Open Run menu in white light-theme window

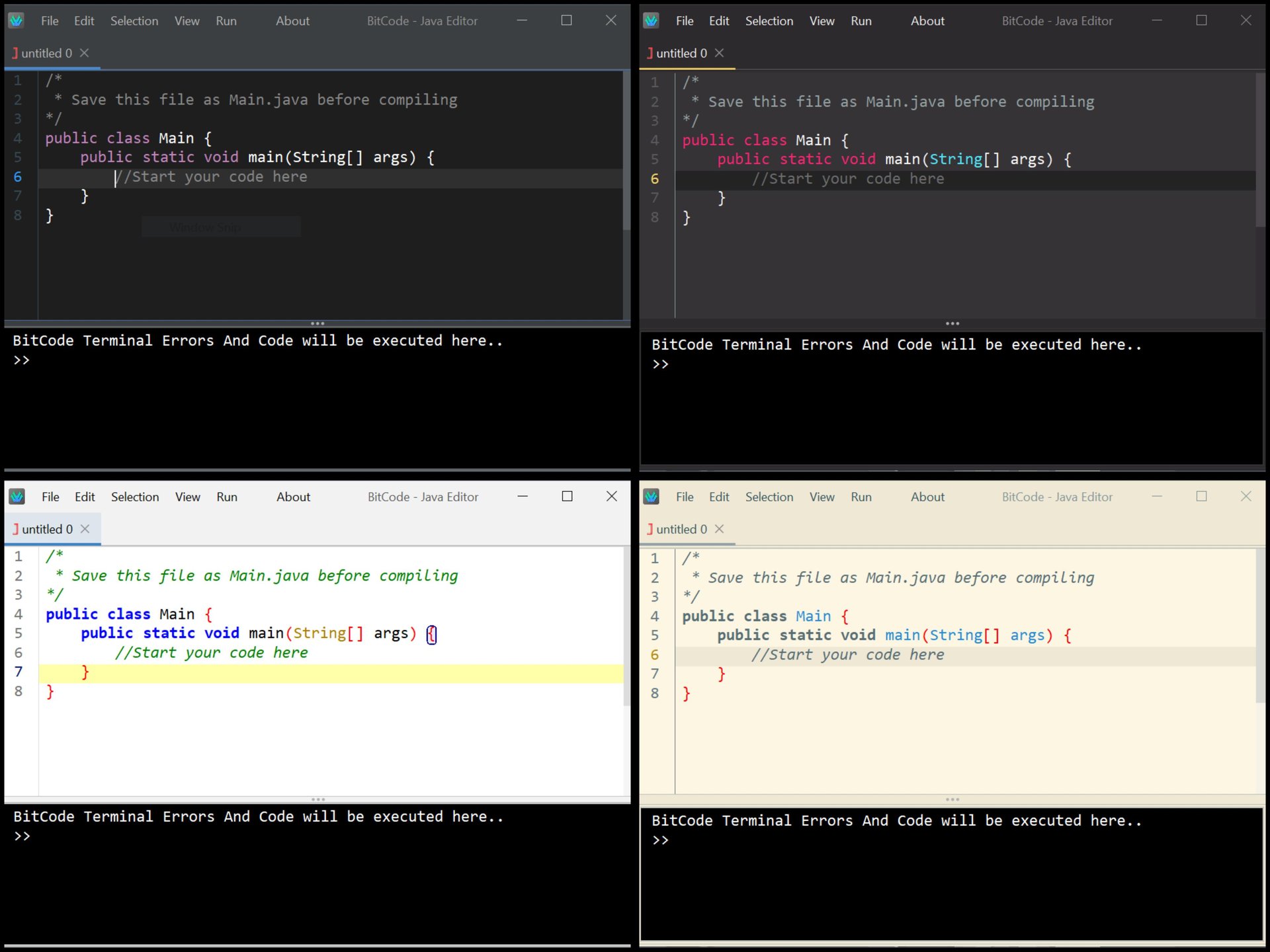pyautogui.click(x=227, y=496)
